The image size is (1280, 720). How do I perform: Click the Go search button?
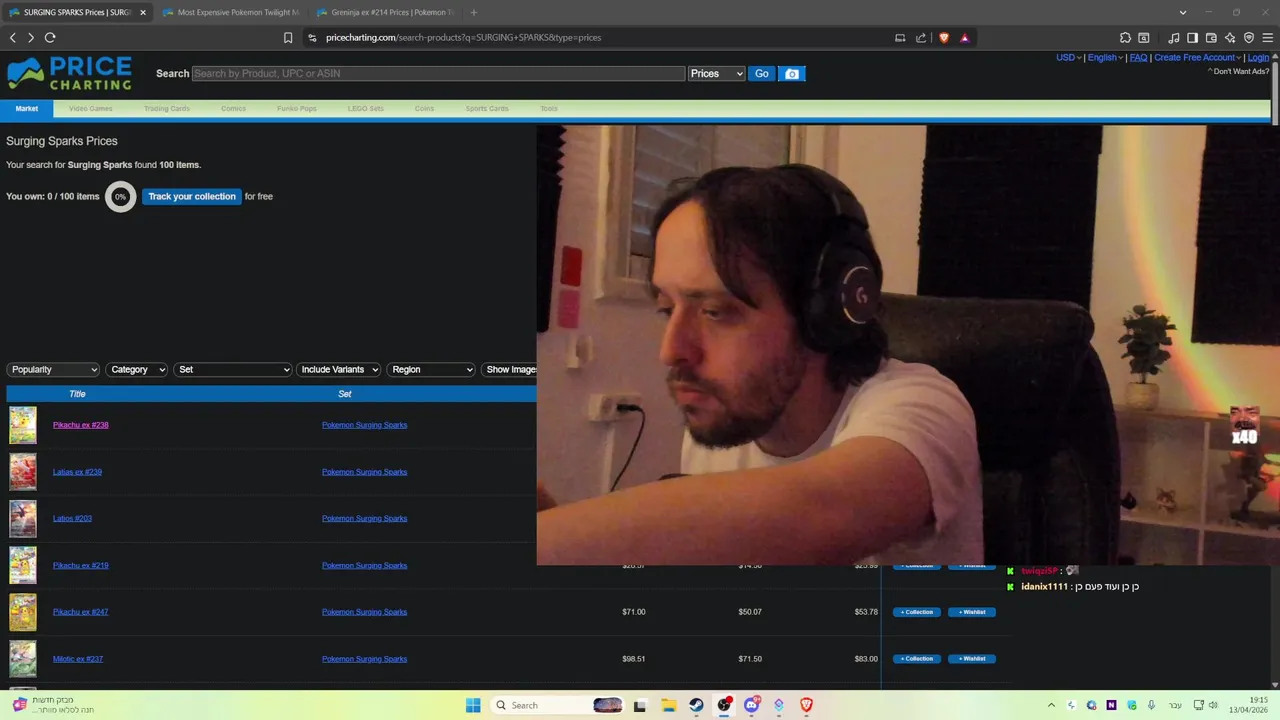point(762,73)
